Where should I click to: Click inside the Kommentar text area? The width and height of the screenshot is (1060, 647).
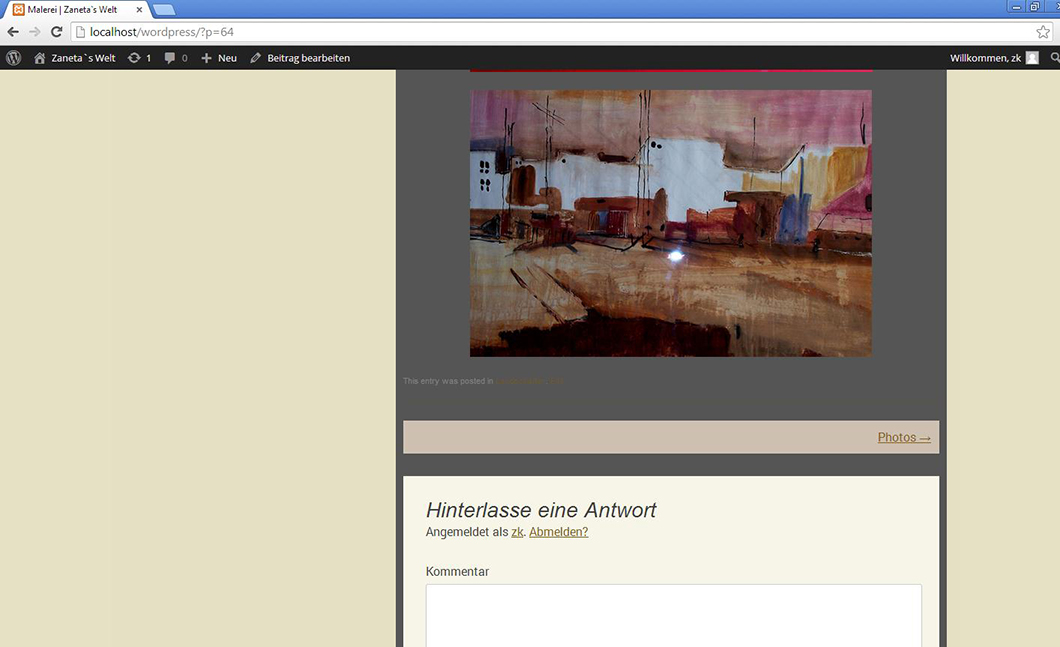(x=673, y=615)
